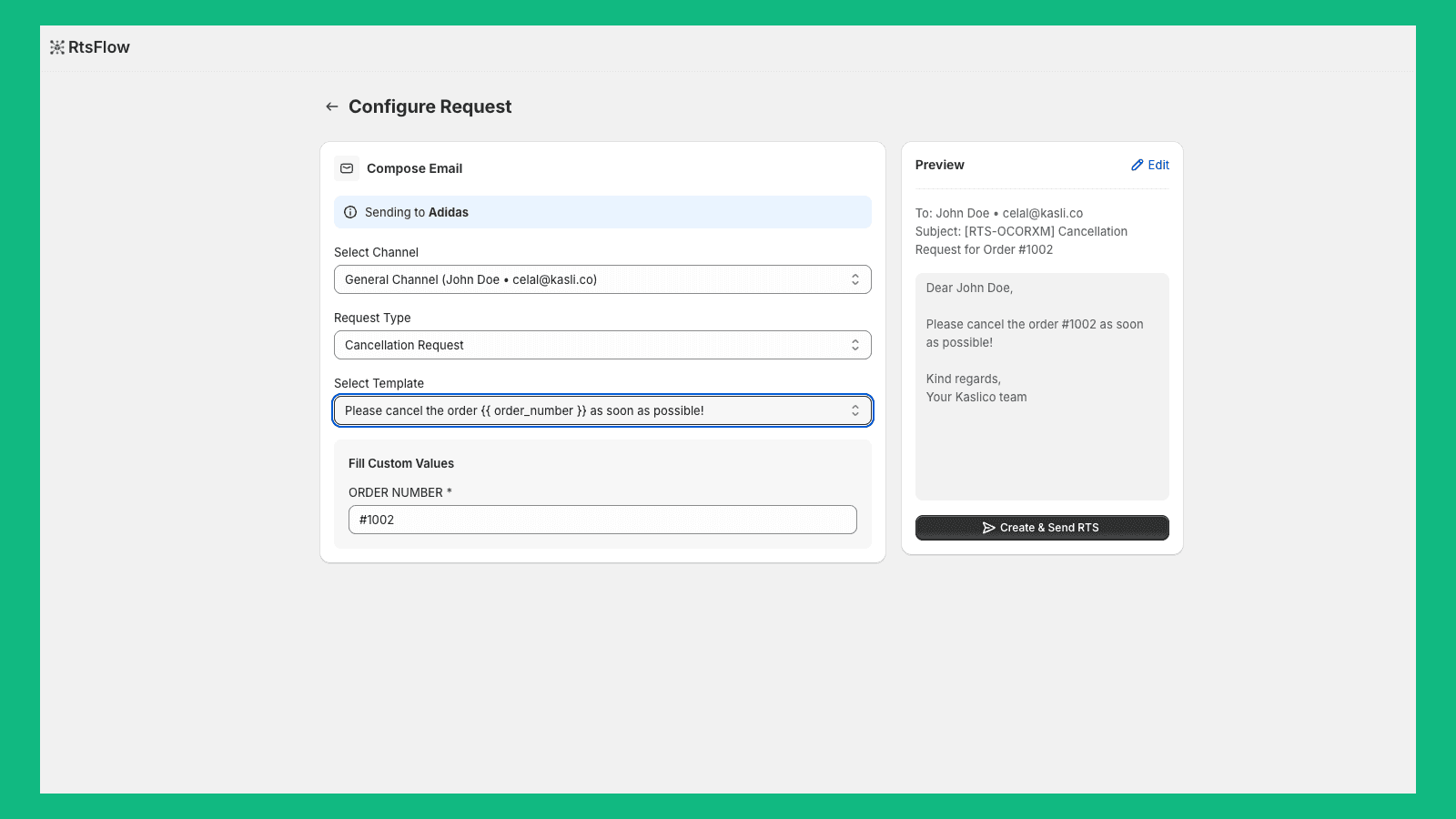Click the RtsFlow logo icon
This screenshot has height=819, width=1456.
click(x=57, y=47)
